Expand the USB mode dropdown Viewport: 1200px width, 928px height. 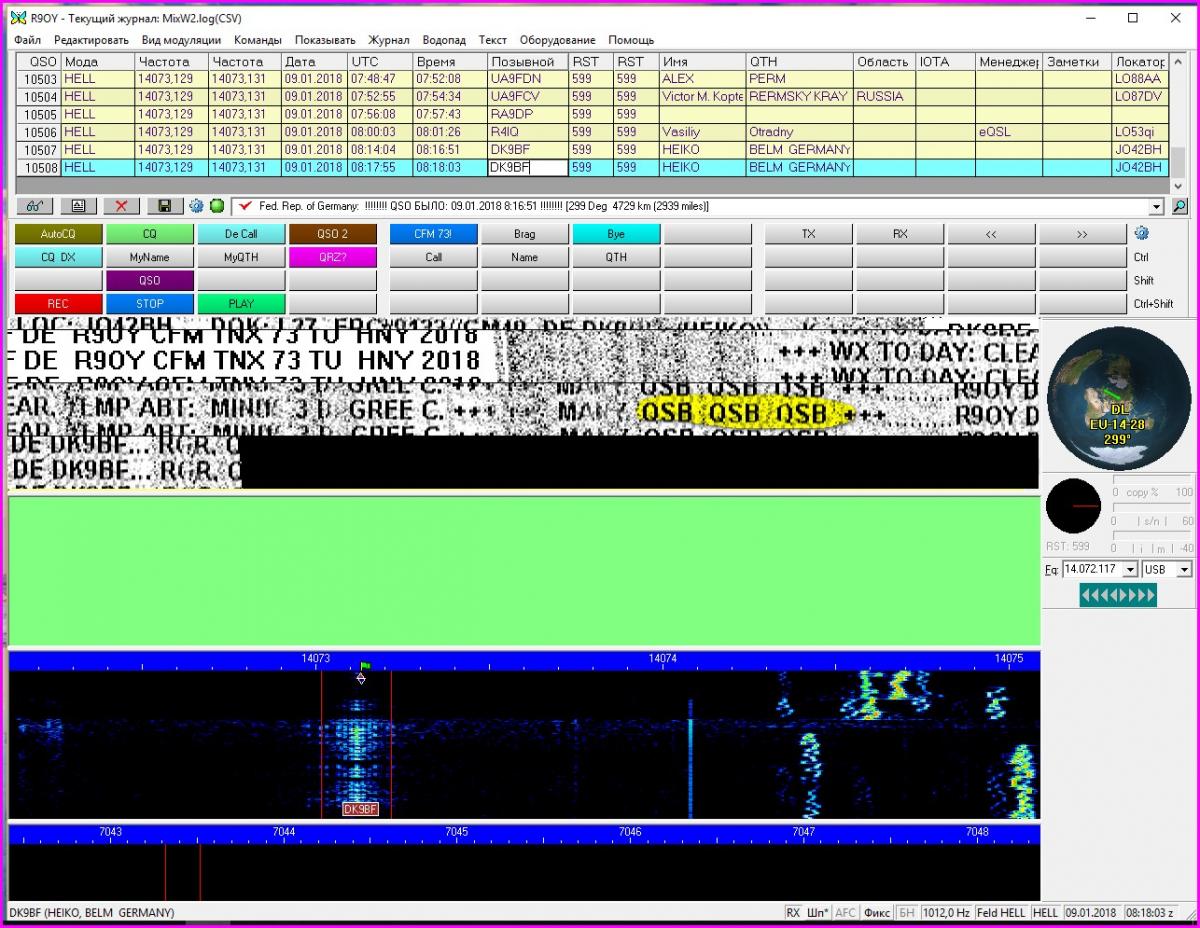[1184, 569]
